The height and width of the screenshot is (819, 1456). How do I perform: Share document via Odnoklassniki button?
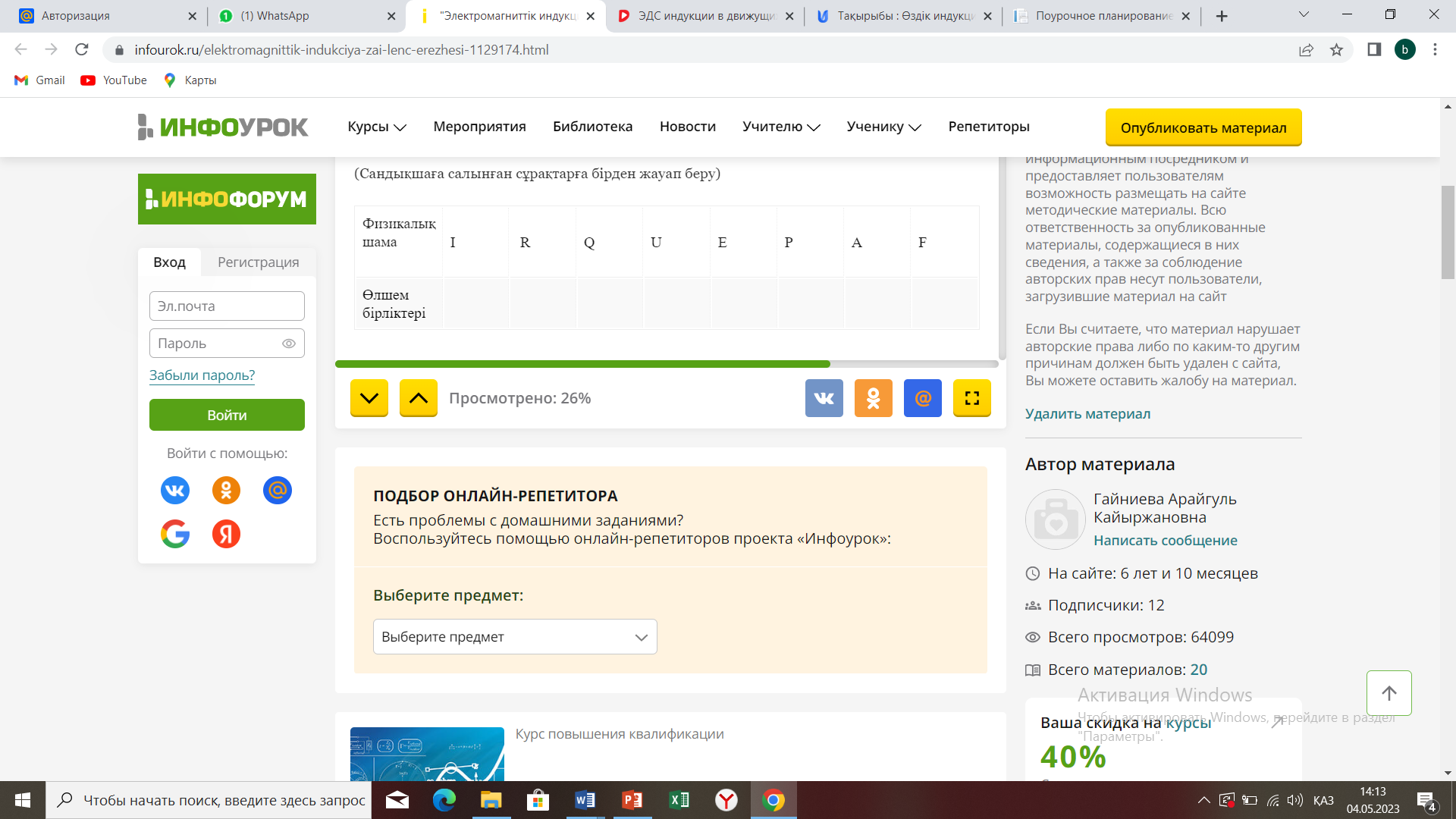[873, 398]
